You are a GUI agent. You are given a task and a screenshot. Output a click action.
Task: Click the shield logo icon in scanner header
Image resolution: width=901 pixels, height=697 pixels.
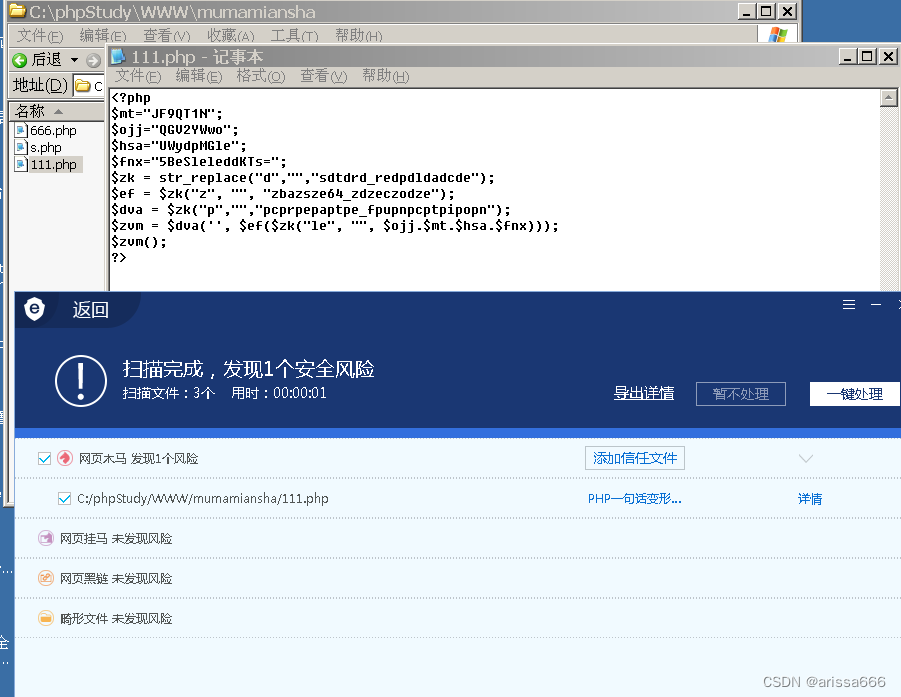coord(34,309)
